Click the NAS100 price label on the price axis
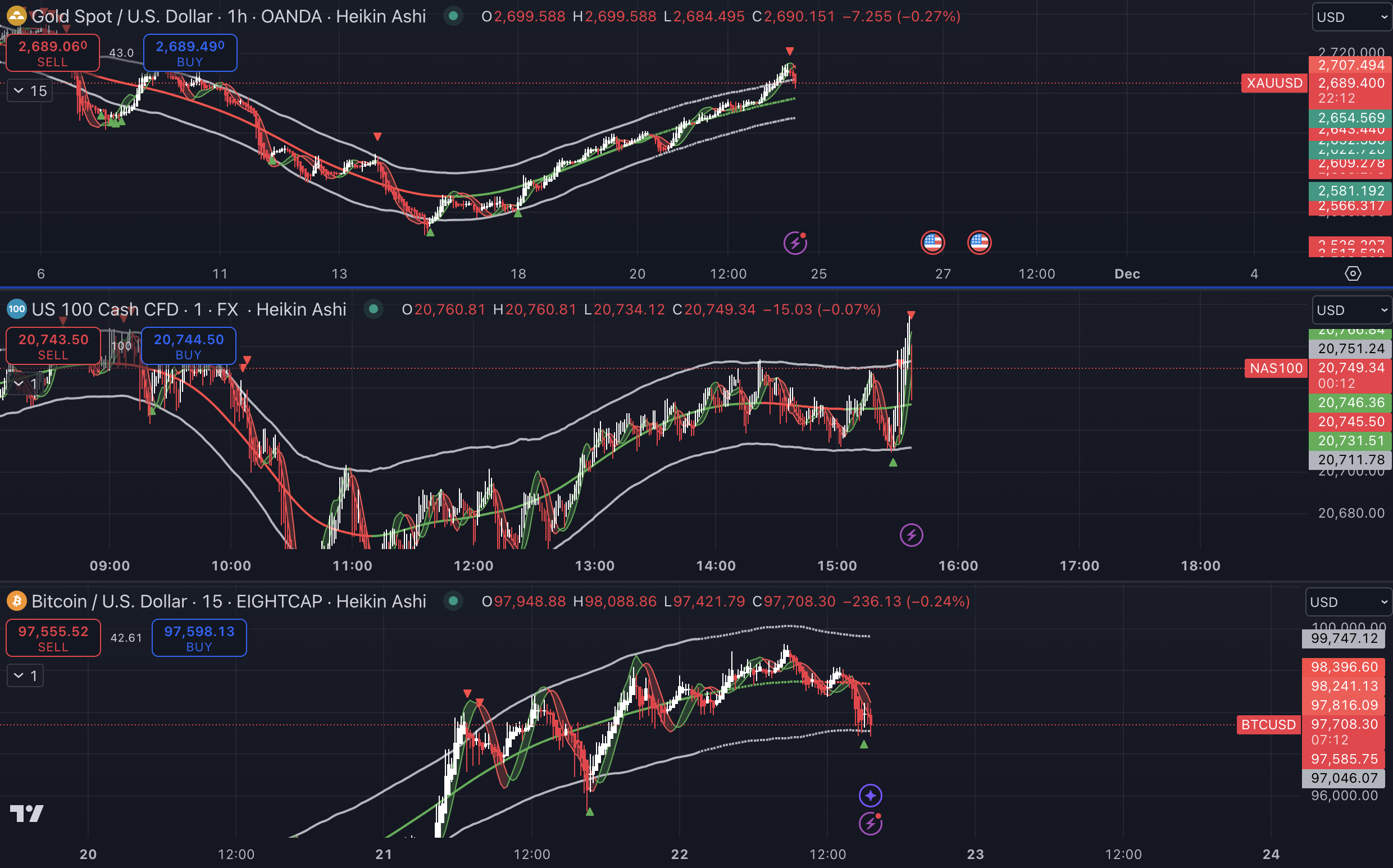 point(1276,368)
